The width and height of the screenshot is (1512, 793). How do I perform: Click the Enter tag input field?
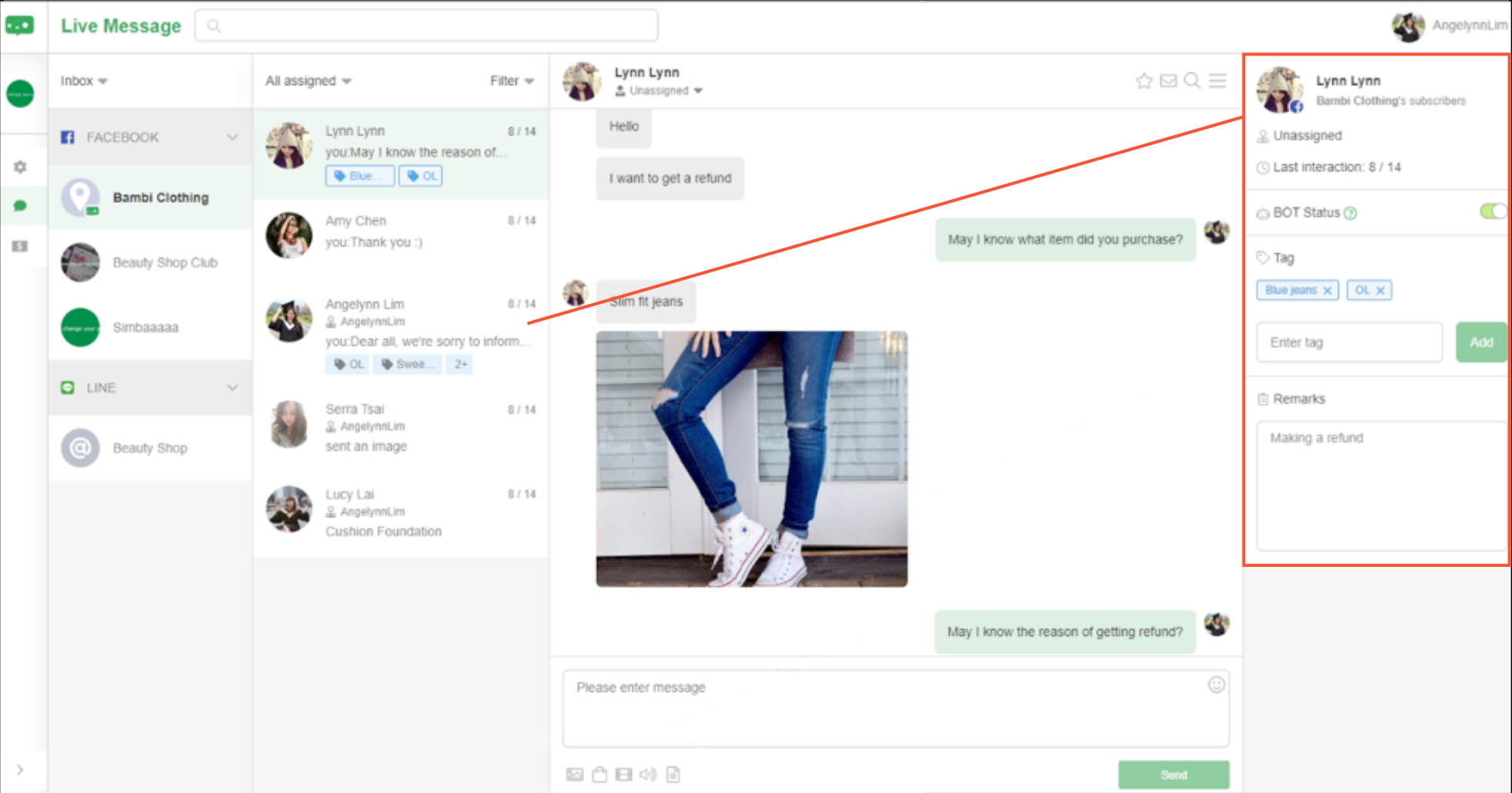pyautogui.click(x=1348, y=343)
